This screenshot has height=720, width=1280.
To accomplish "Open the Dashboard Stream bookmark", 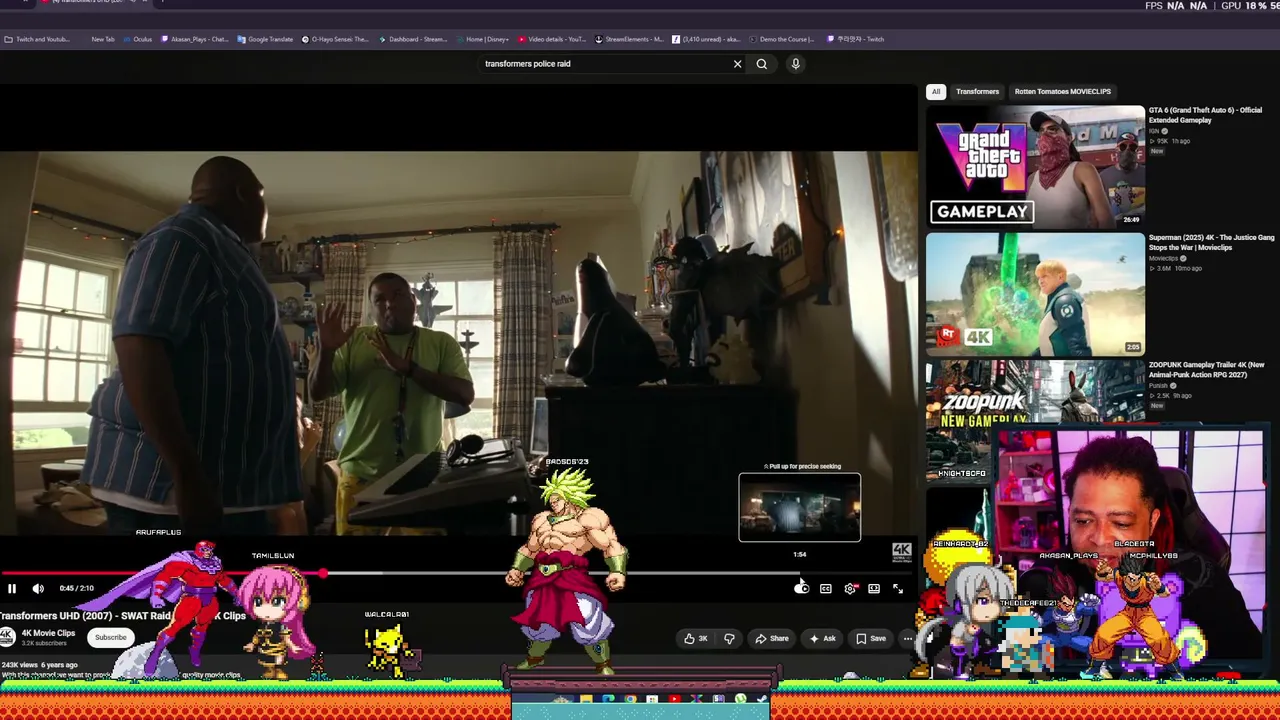I will coord(412,40).
